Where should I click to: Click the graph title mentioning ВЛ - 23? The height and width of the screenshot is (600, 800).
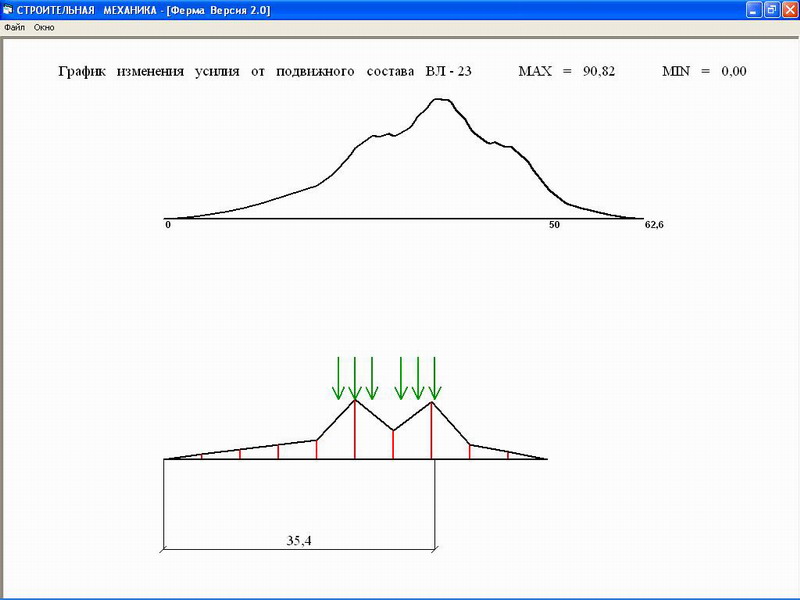[265, 71]
